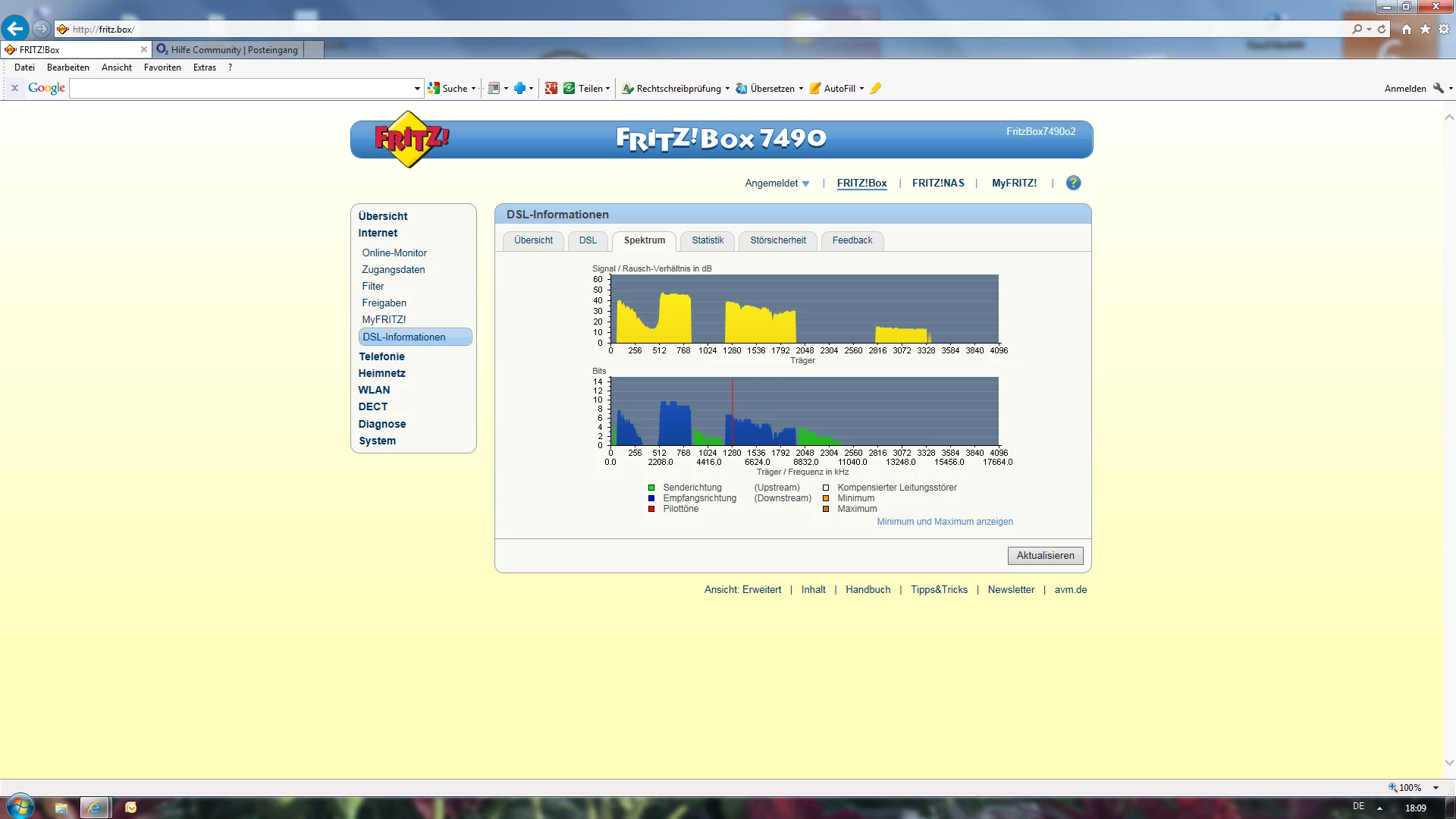Open the Rechtschreibprüfung dropdown
The width and height of the screenshot is (1456, 819).
(727, 89)
